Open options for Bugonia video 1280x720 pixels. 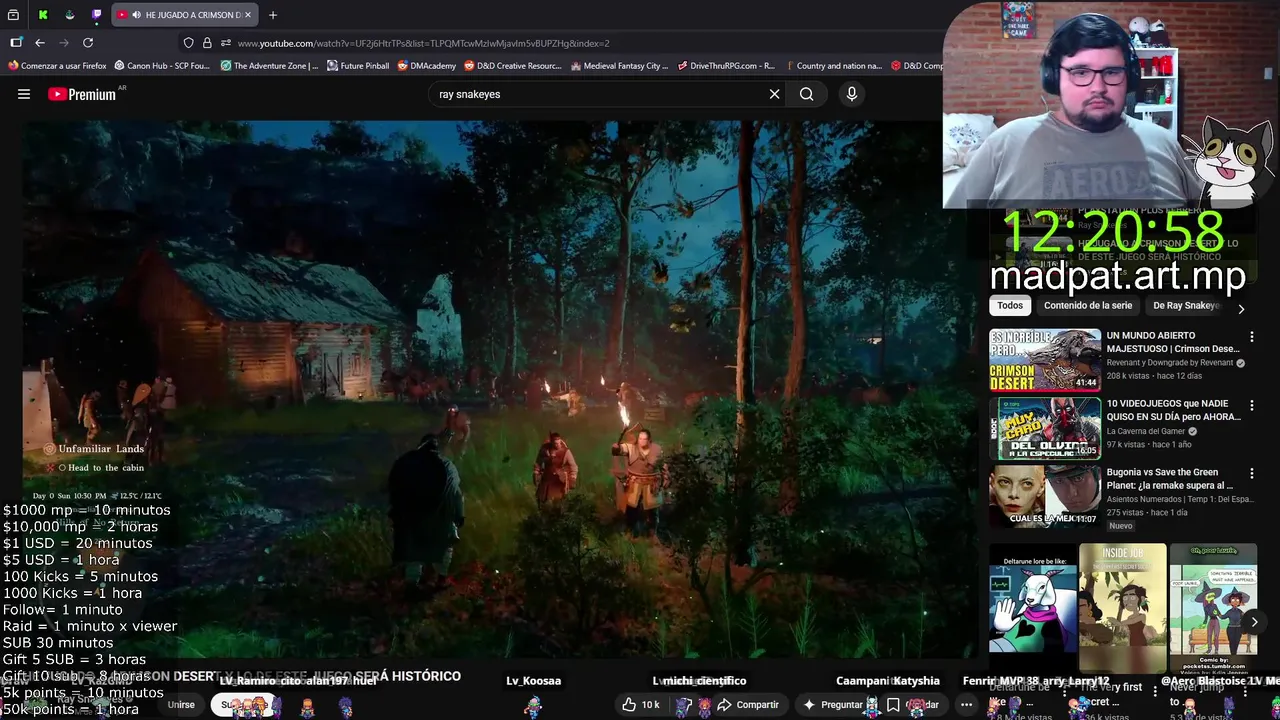(1251, 473)
